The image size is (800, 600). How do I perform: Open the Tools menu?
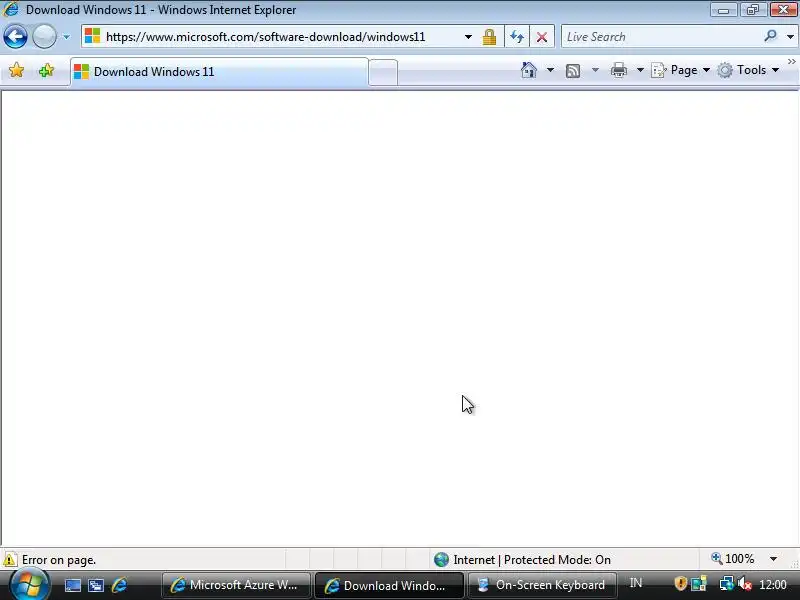748,70
